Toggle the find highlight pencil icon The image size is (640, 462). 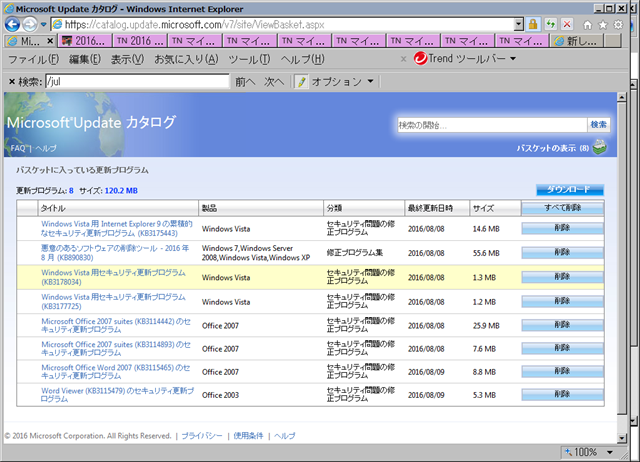click(x=301, y=82)
